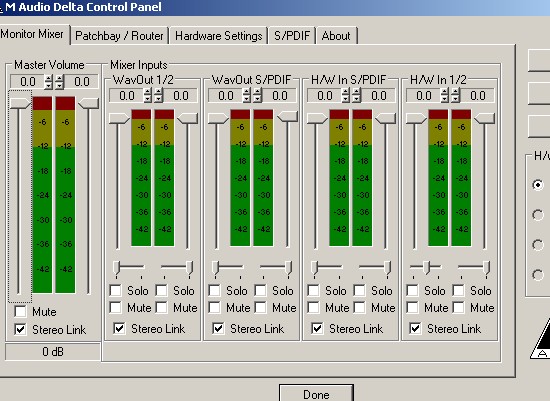
Task: Click the selected radio button at right edge
Action: point(538,185)
